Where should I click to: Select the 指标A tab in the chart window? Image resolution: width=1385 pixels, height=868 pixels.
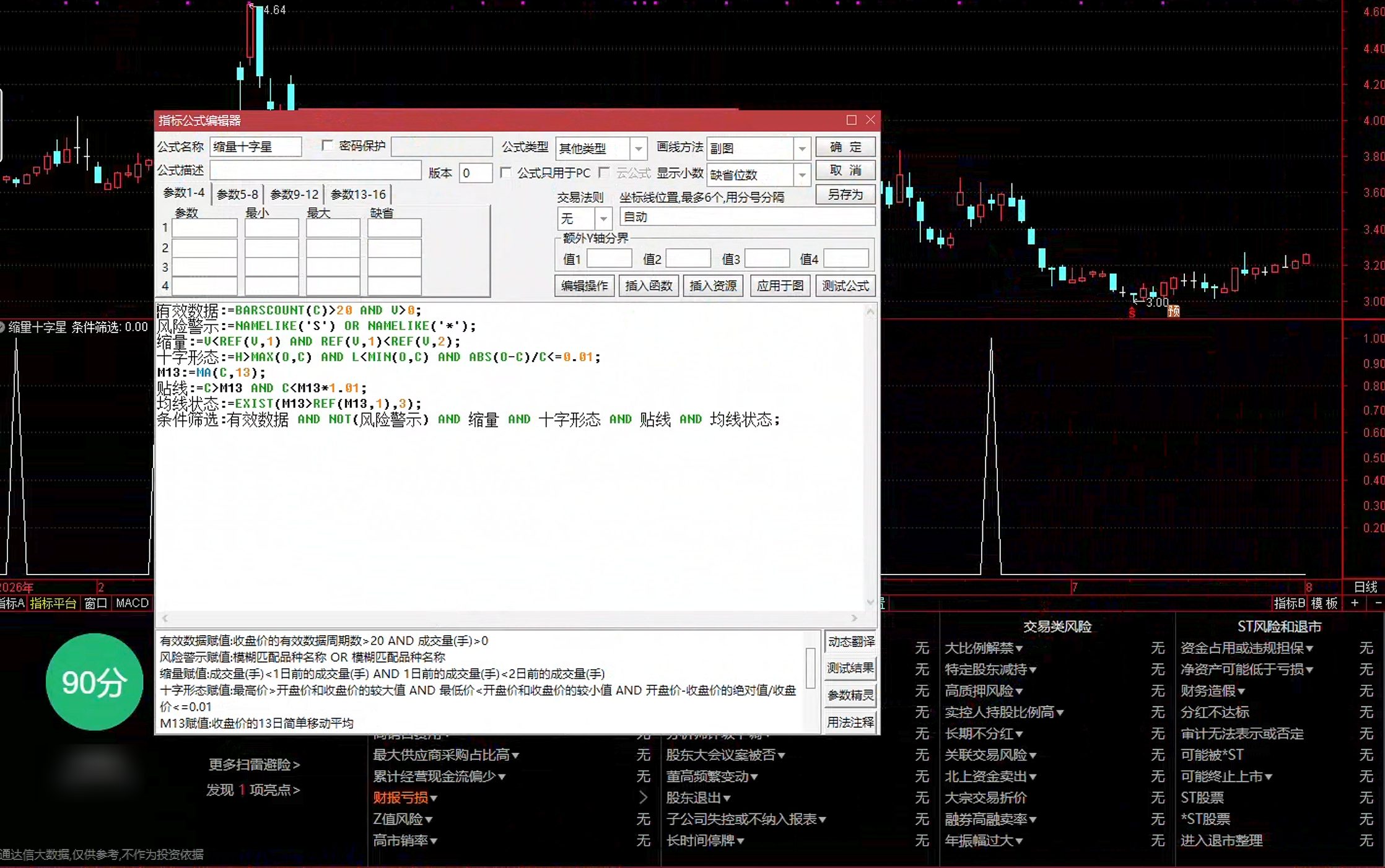12,603
